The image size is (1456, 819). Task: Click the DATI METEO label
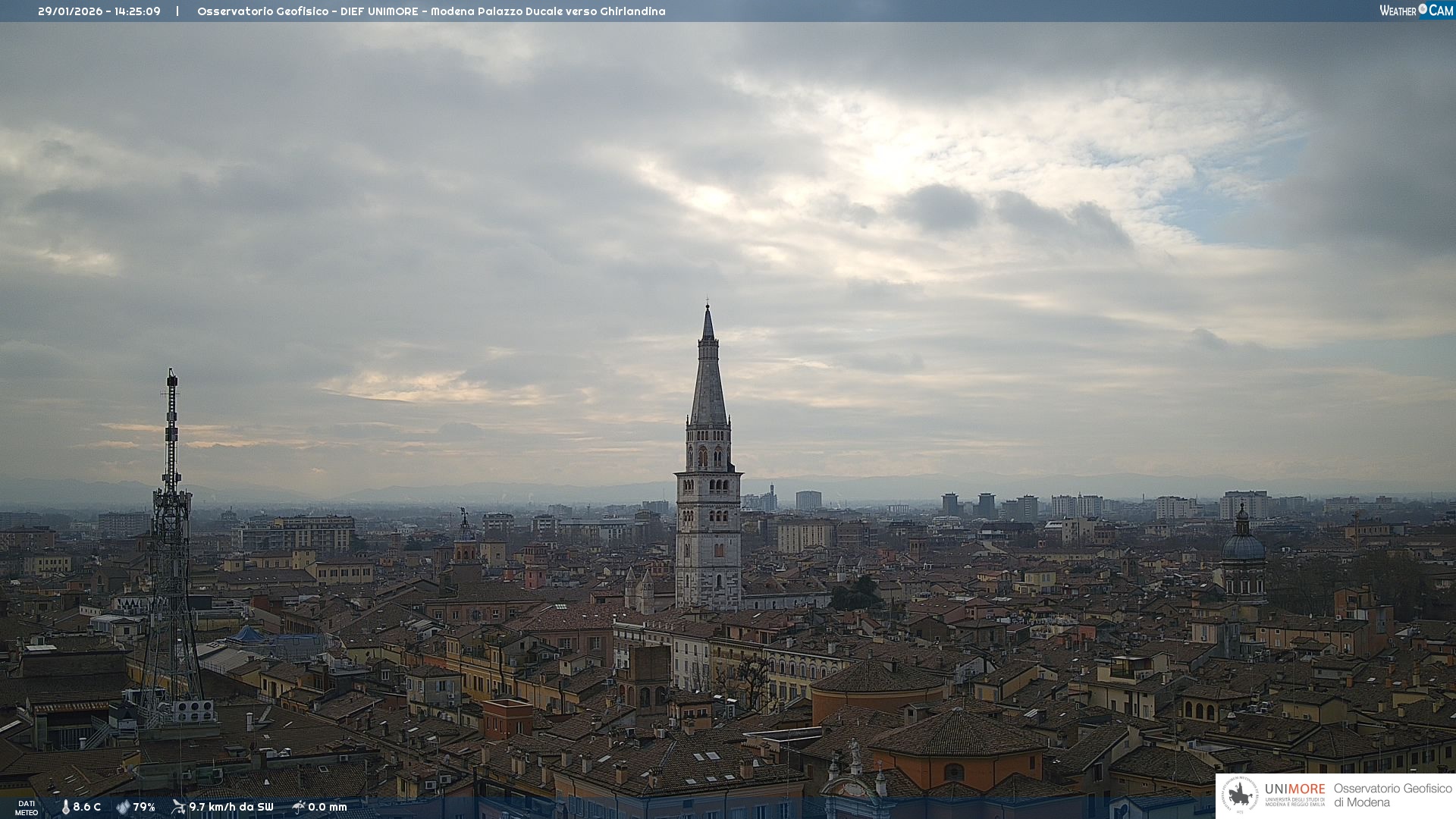(x=27, y=808)
